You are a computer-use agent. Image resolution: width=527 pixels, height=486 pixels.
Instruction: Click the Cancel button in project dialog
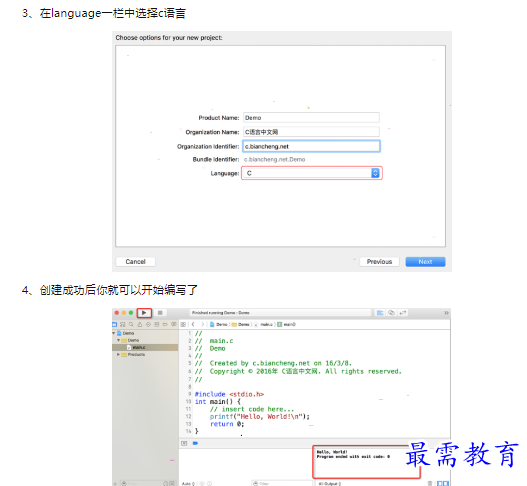135,262
